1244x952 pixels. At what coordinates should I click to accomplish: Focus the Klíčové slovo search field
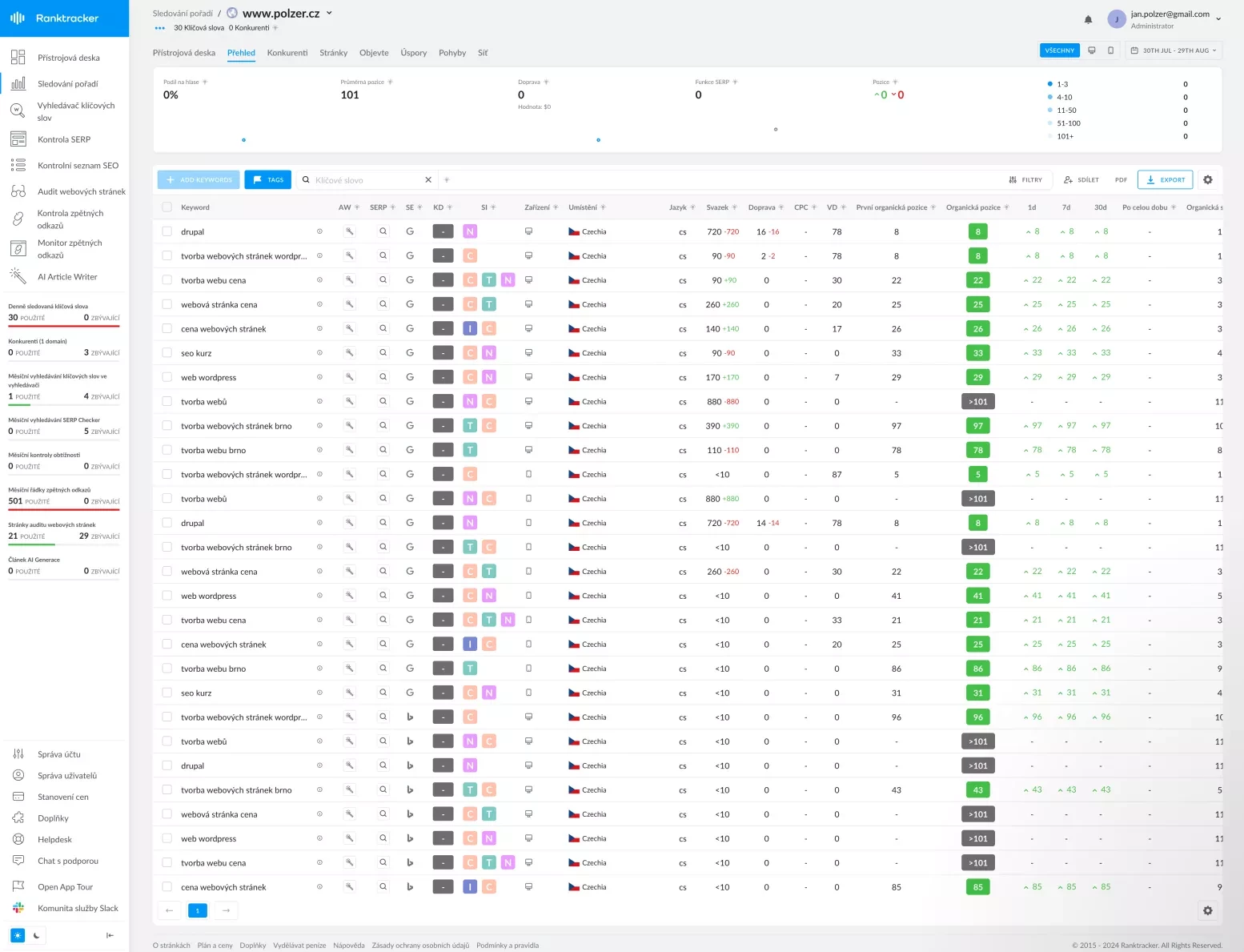368,180
